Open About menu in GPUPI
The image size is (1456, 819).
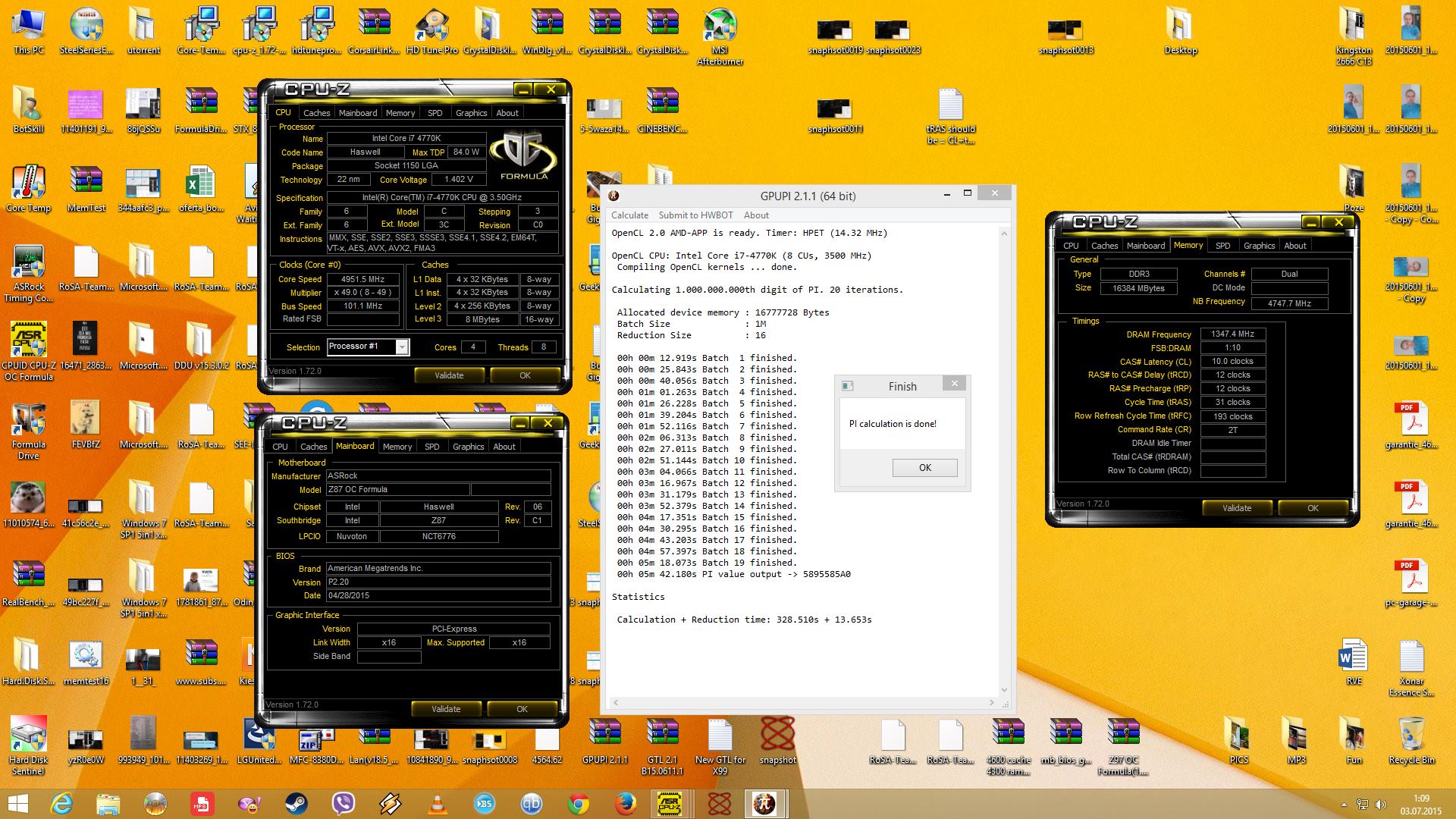coord(756,215)
